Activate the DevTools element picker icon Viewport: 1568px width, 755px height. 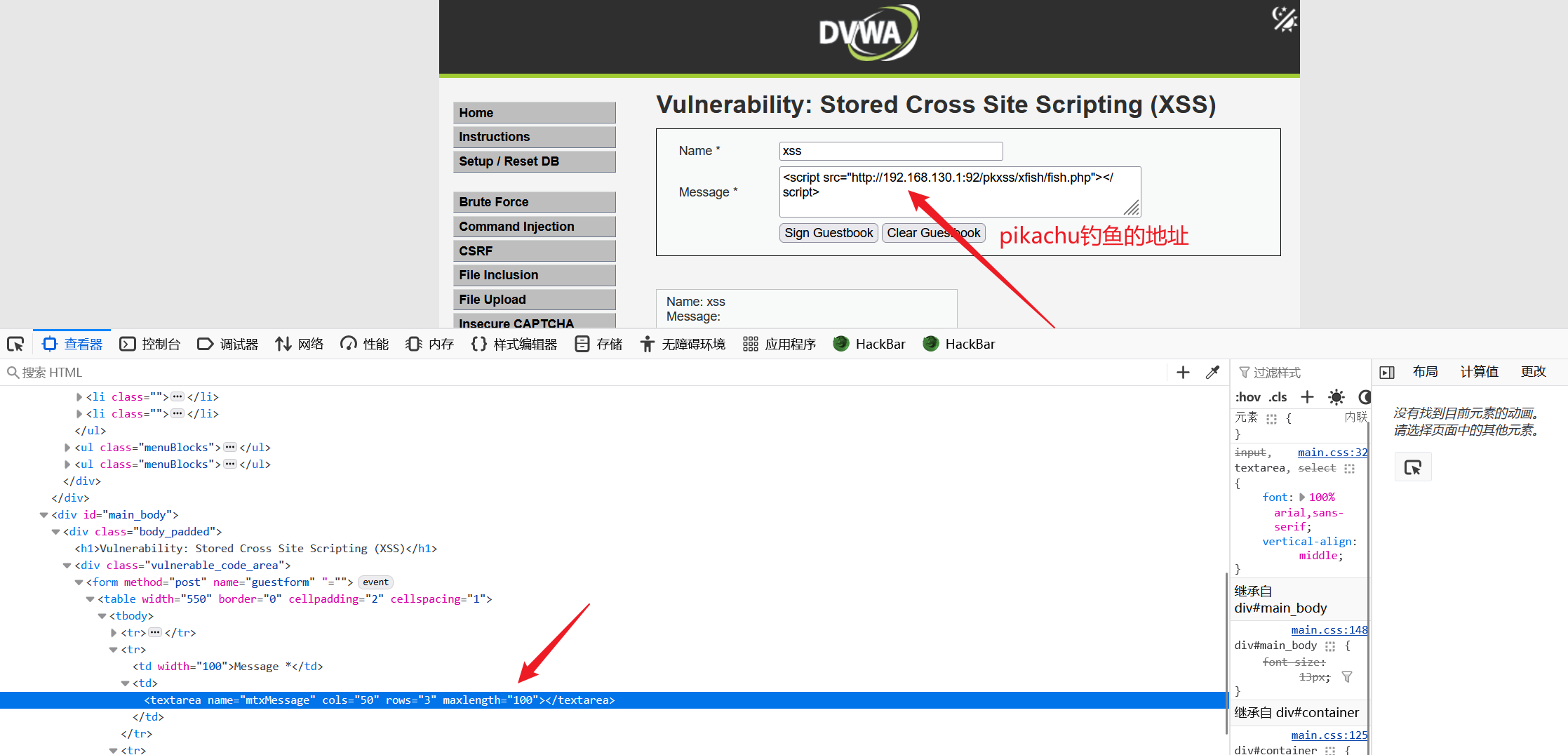pyautogui.click(x=15, y=344)
